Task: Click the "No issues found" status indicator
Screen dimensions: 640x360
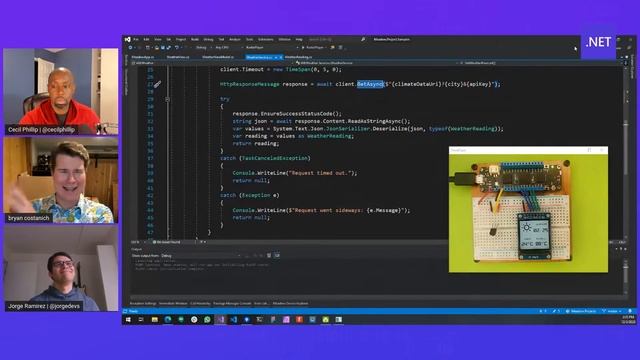Action: pos(168,242)
